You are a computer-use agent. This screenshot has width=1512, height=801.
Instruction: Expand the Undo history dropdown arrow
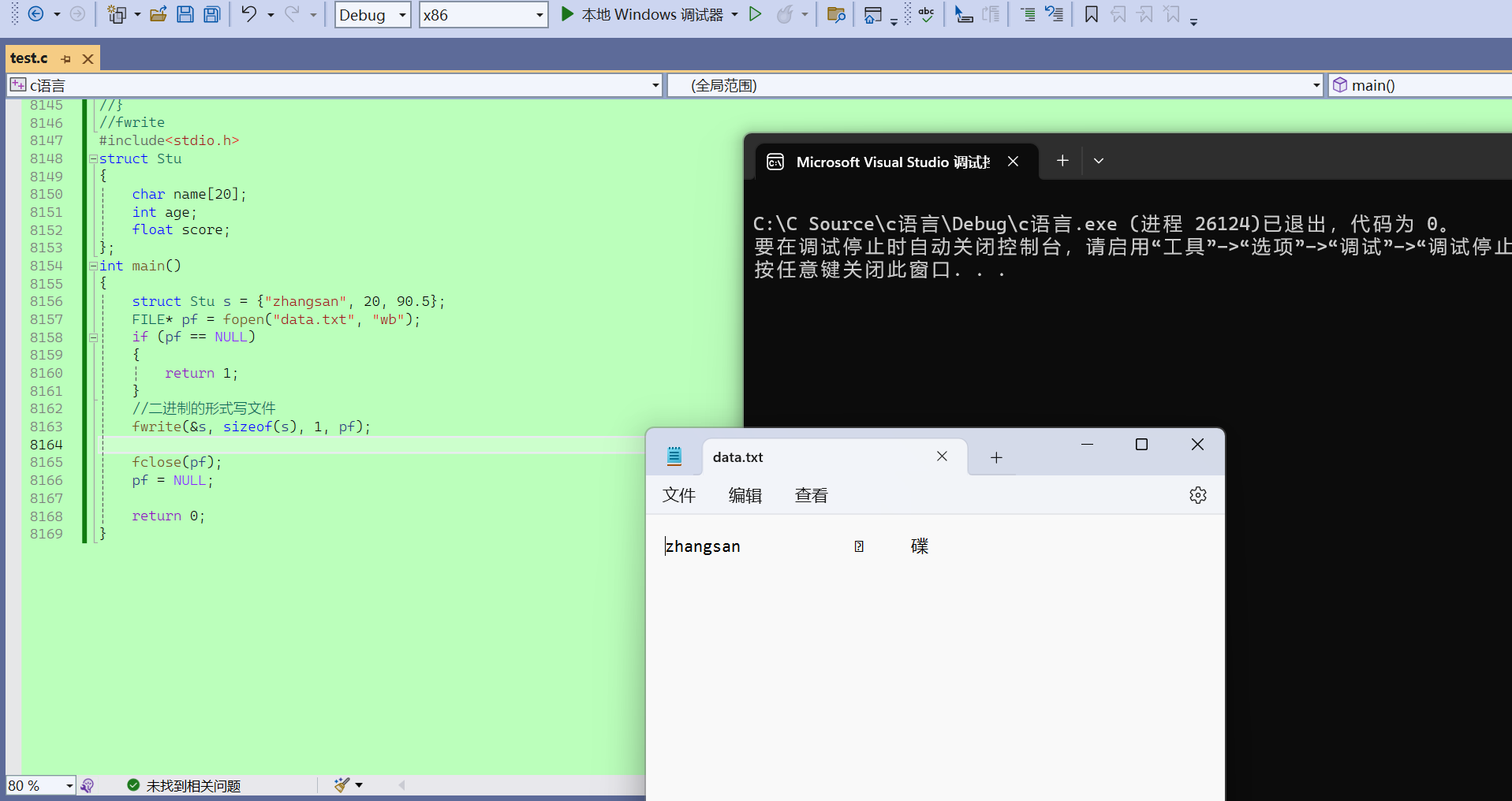[x=270, y=14]
